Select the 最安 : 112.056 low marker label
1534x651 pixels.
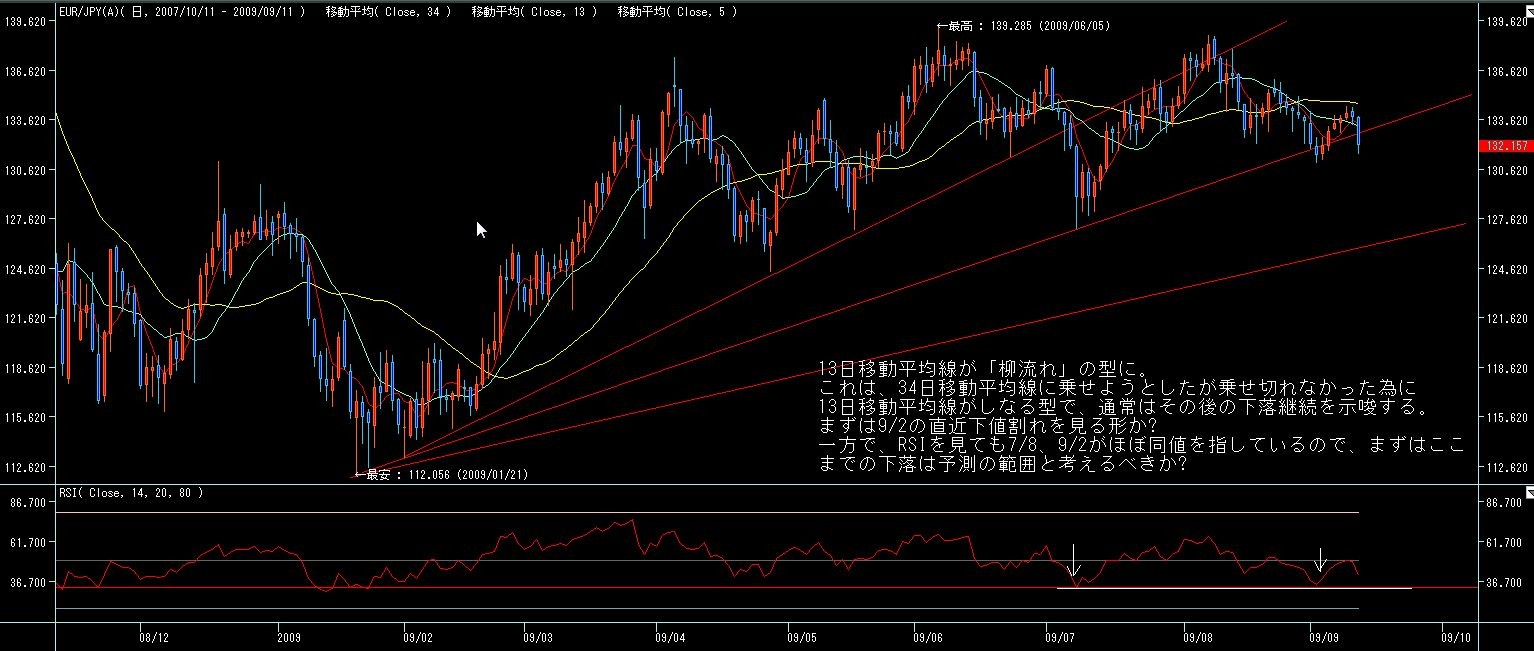point(441,475)
